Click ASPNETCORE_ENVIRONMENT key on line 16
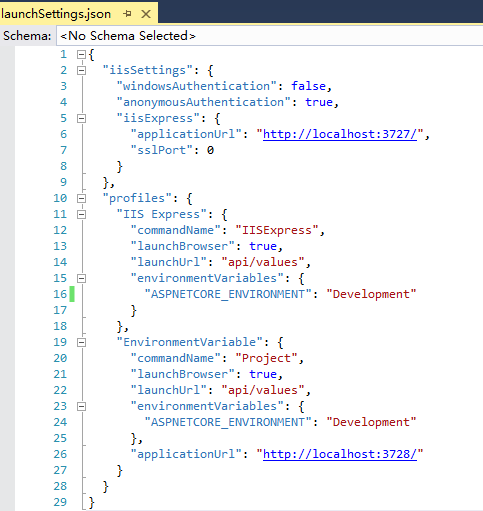Viewport: 483px width, 511px height. [x=228, y=294]
